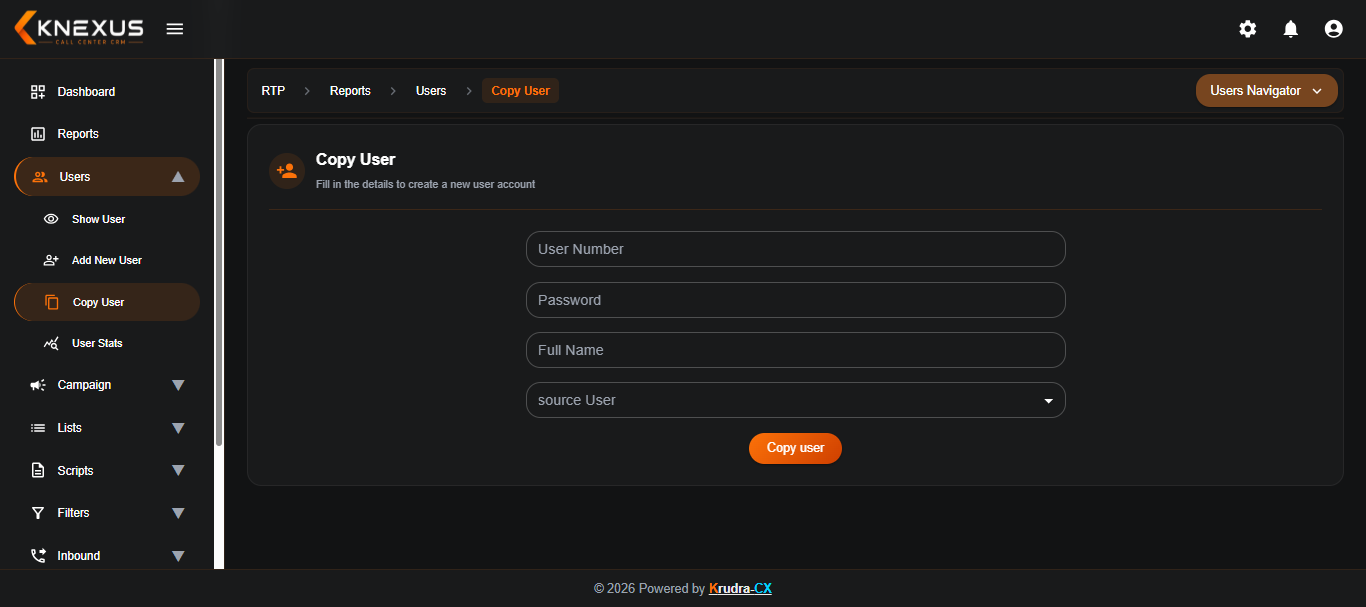Click the Show User eye icon
The height and width of the screenshot is (607, 1366).
[51, 219]
